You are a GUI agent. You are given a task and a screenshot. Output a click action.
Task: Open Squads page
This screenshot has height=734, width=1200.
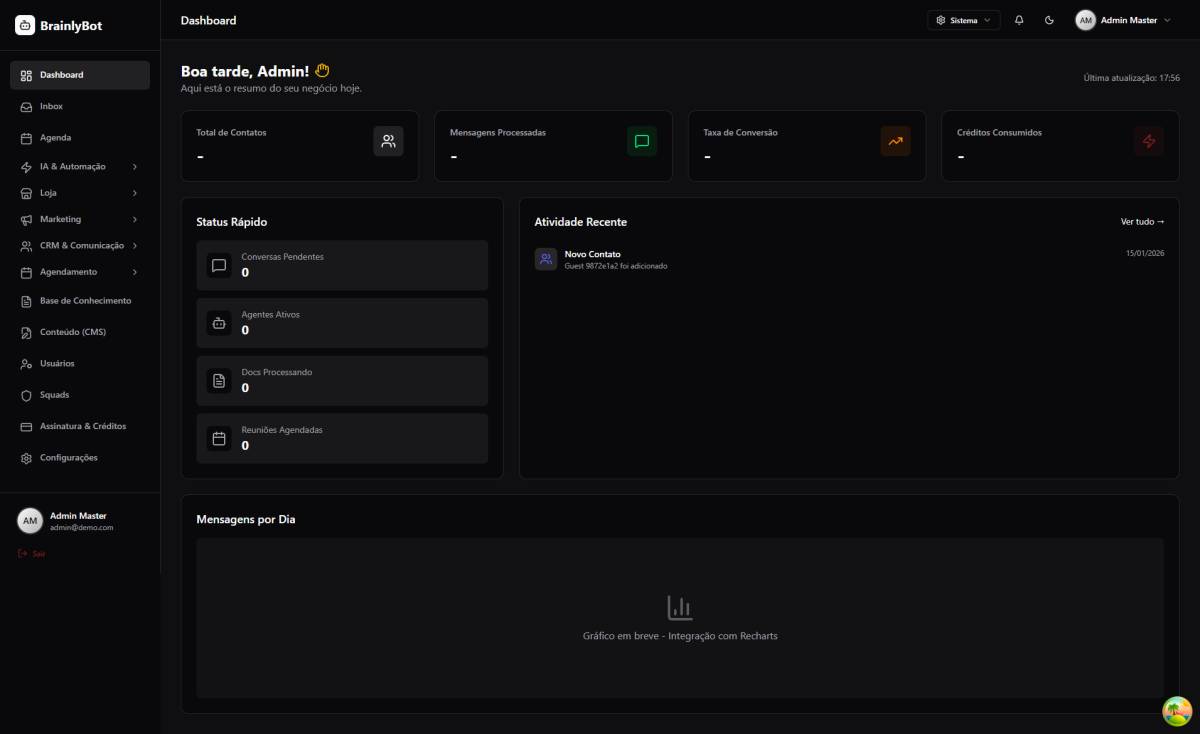80,395
